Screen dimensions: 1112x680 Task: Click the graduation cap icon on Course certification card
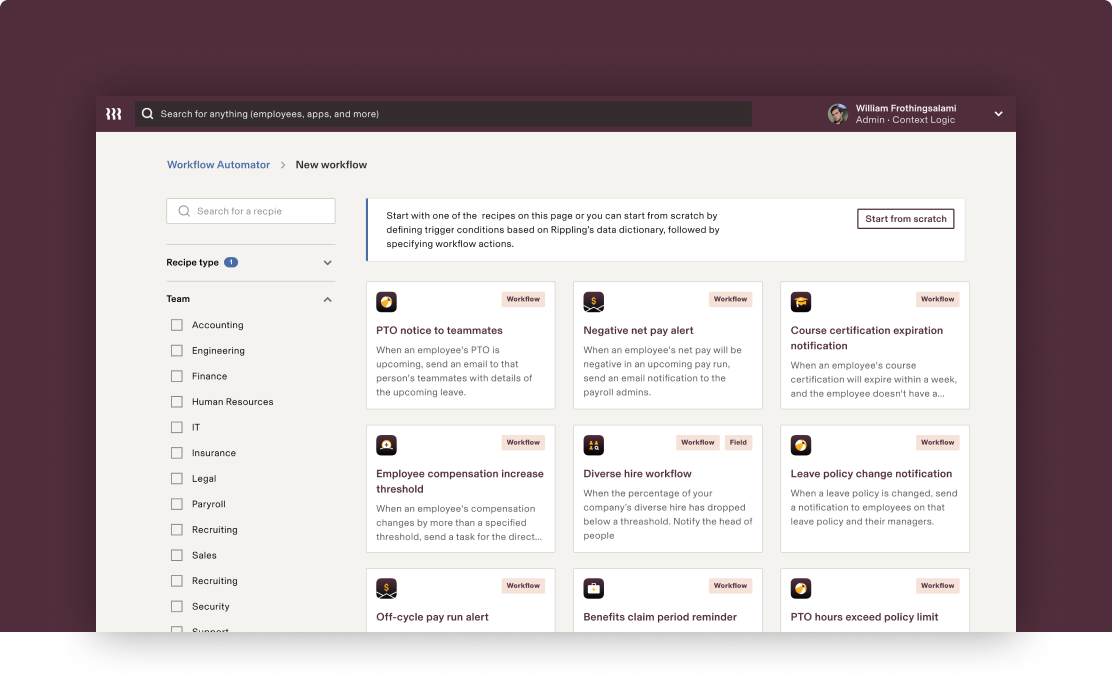coord(800,301)
